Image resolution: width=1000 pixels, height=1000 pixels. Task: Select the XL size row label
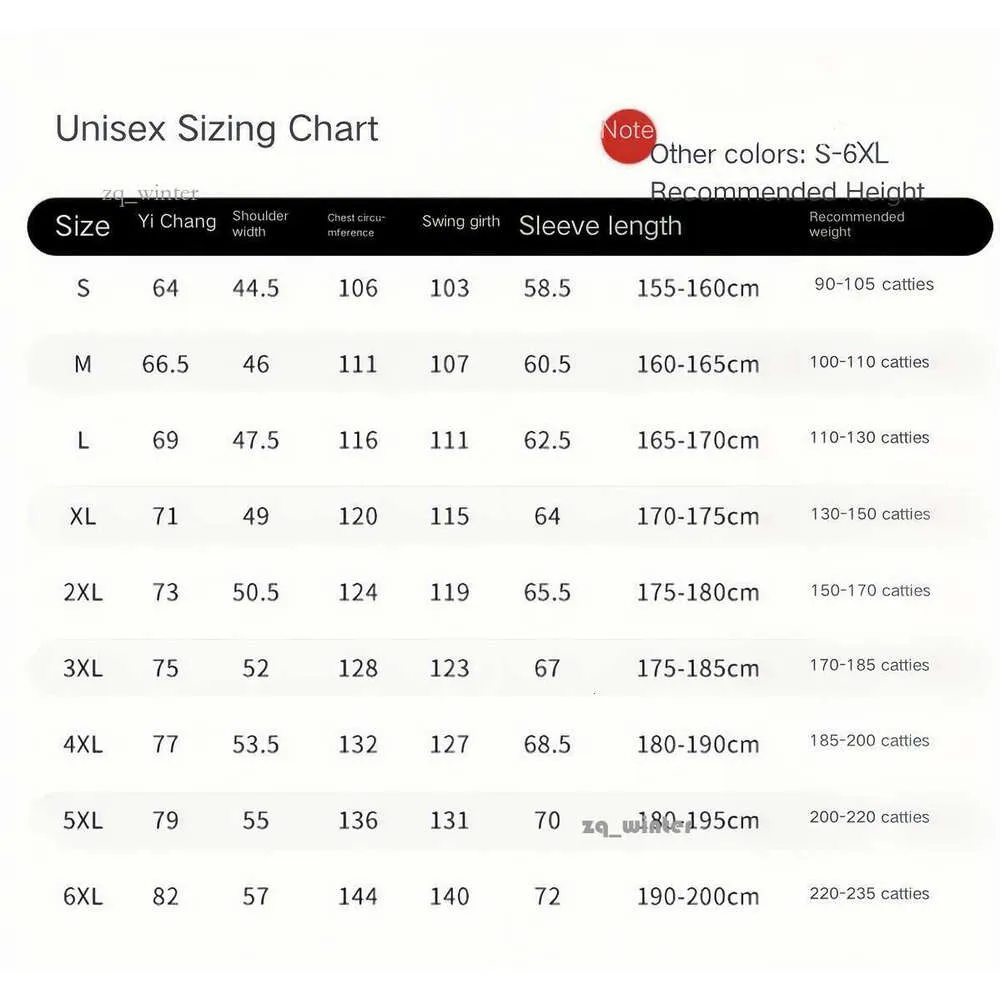83,516
